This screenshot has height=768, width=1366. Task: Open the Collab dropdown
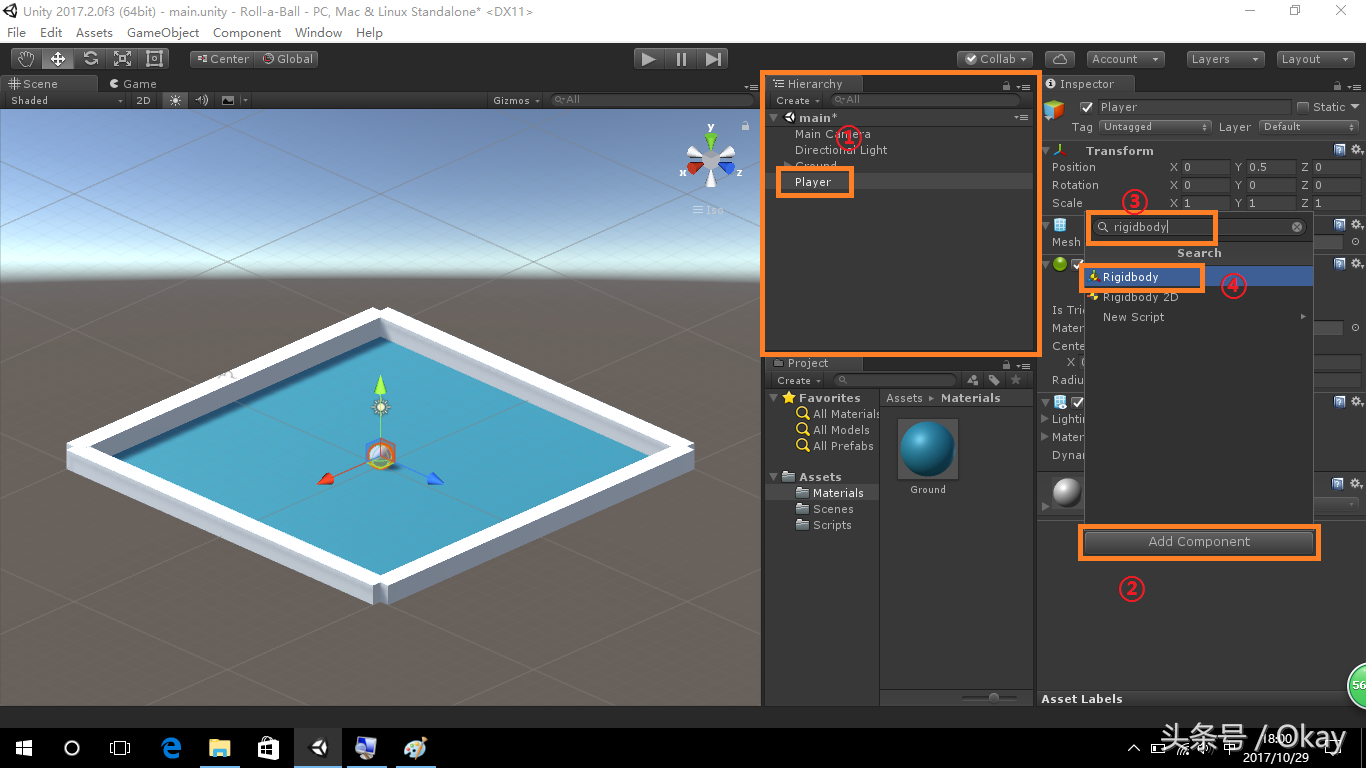[995, 59]
